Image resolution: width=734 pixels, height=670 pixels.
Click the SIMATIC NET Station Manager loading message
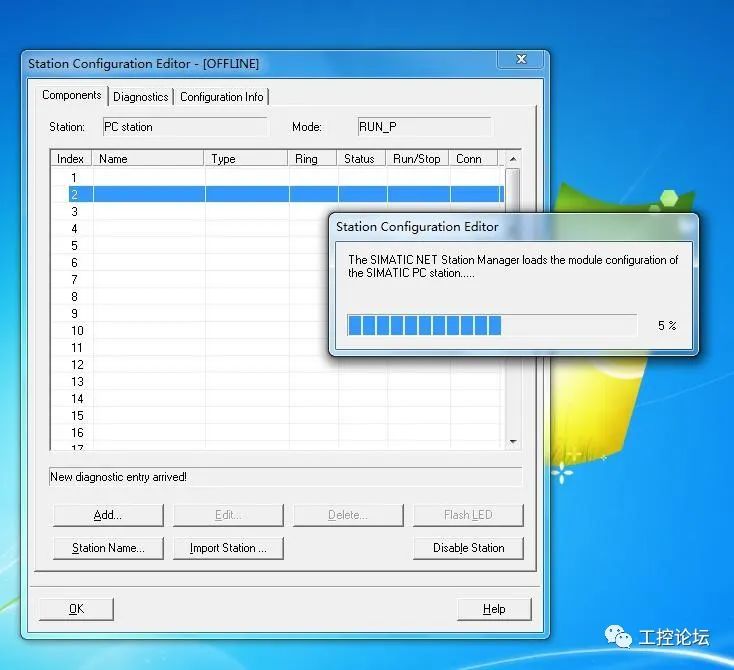pyautogui.click(x=513, y=266)
